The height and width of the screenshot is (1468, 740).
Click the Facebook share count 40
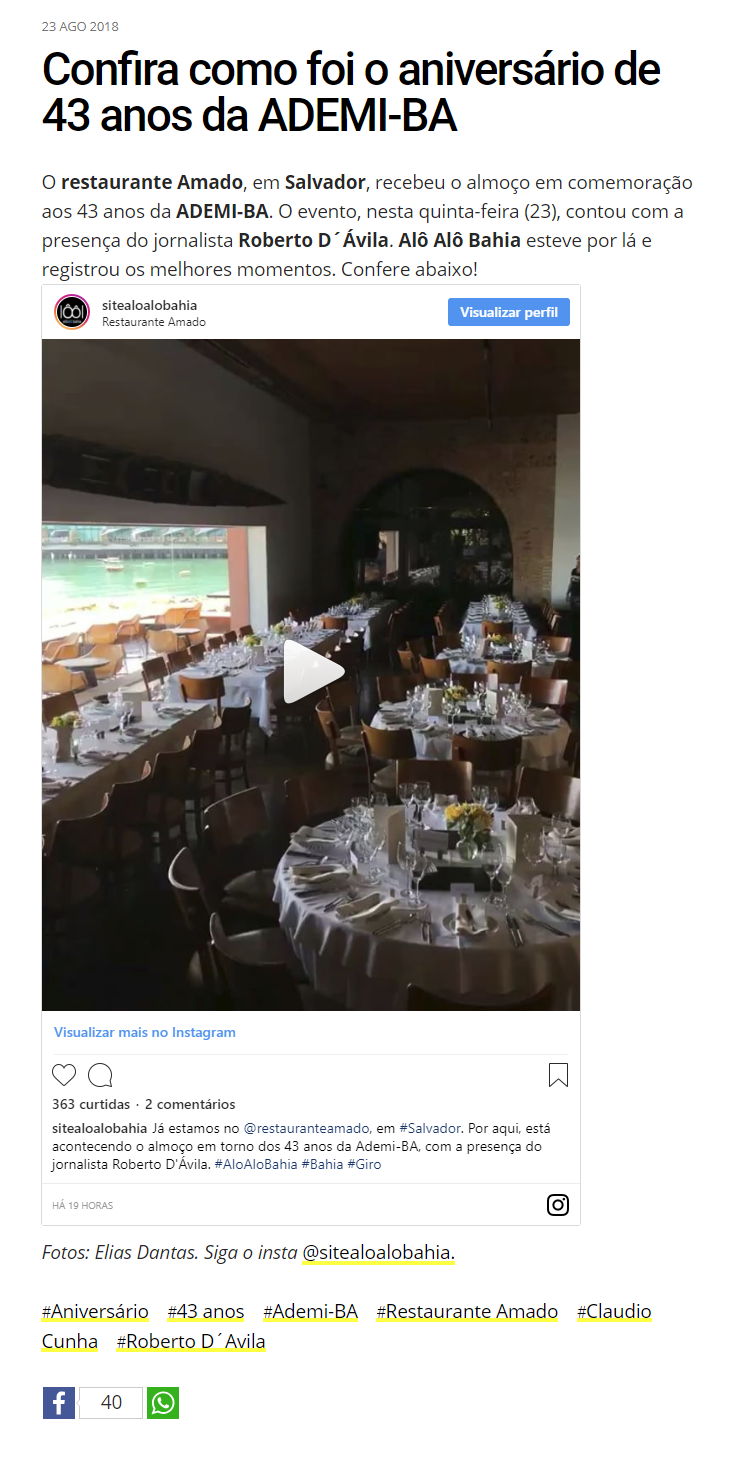[x=111, y=1403]
